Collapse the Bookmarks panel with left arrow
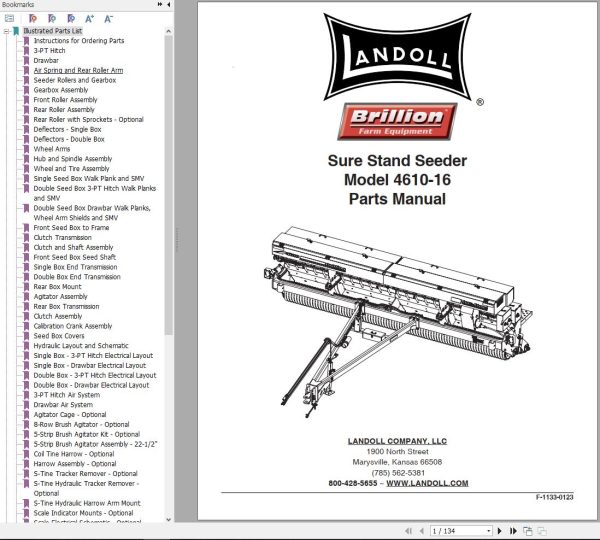Viewport: 600px width, 540px height. tap(169, 4)
